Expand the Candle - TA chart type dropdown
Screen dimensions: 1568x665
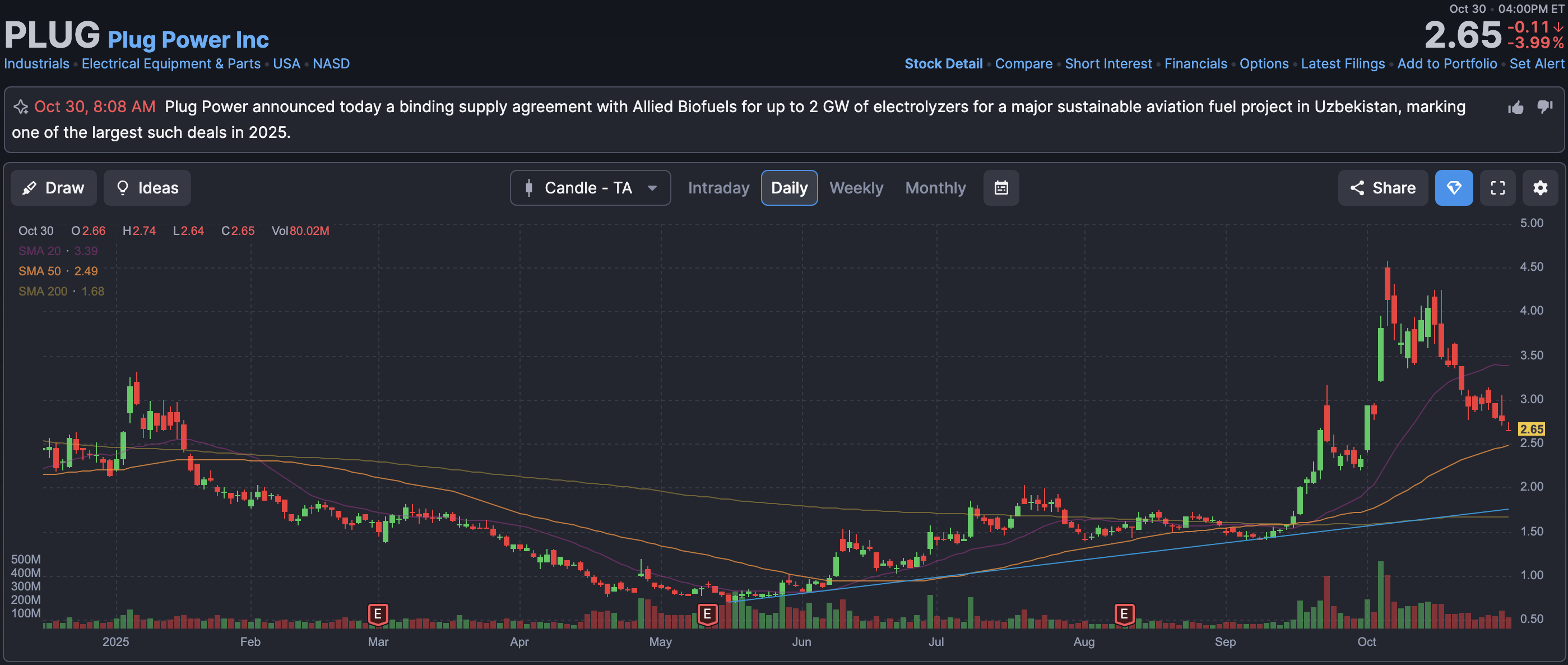pos(590,188)
